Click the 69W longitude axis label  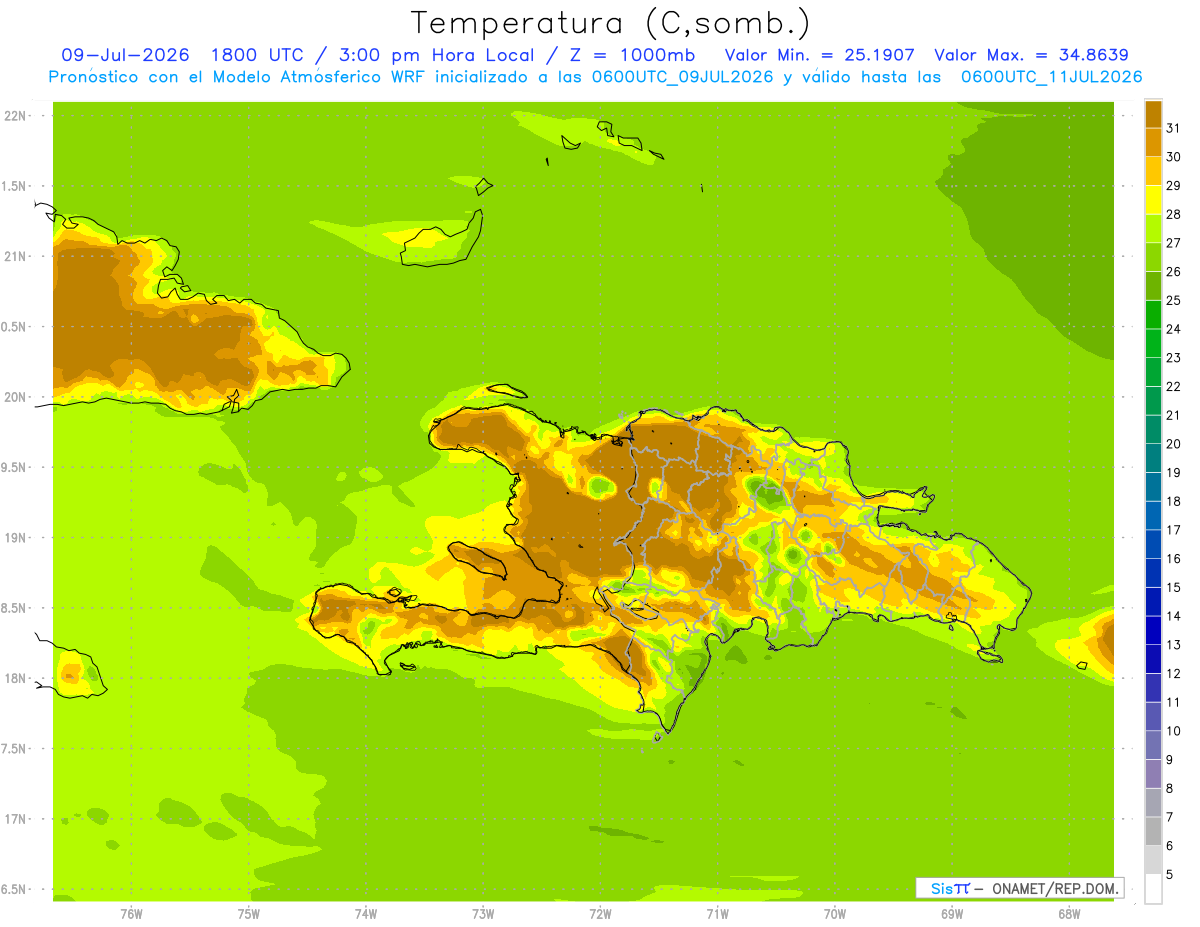point(952,914)
